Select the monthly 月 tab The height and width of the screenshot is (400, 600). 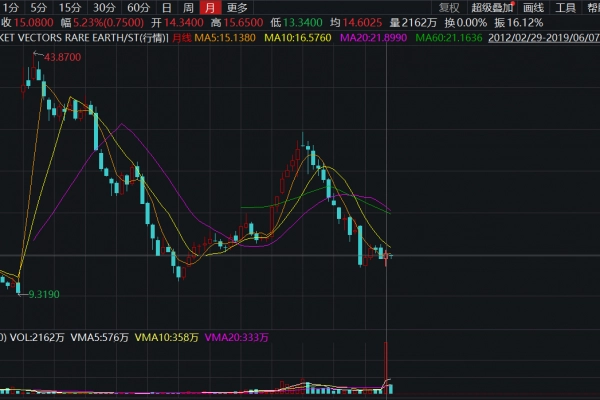click(210, 8)
